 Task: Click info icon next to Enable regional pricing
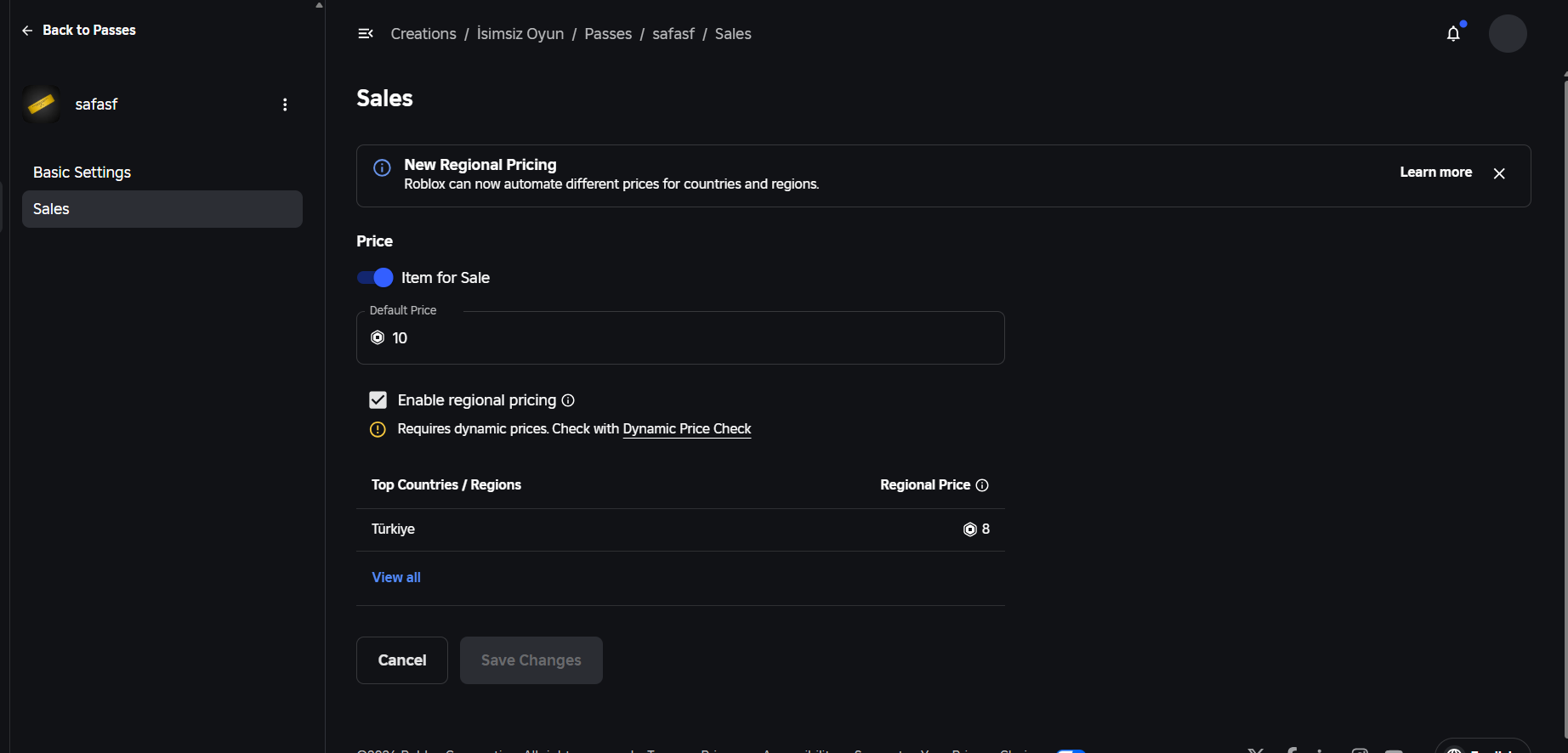[x=568, y=400]
